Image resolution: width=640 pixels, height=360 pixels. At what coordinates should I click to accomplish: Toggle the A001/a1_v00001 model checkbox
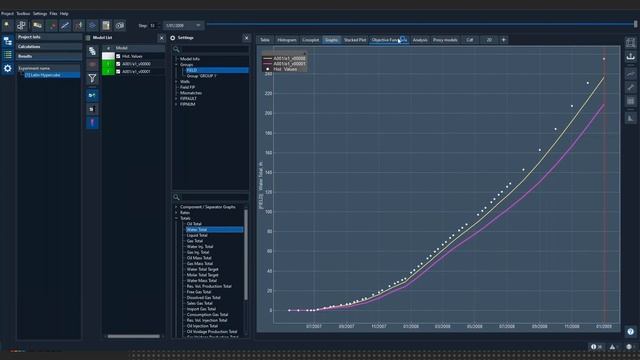[118, 71]
